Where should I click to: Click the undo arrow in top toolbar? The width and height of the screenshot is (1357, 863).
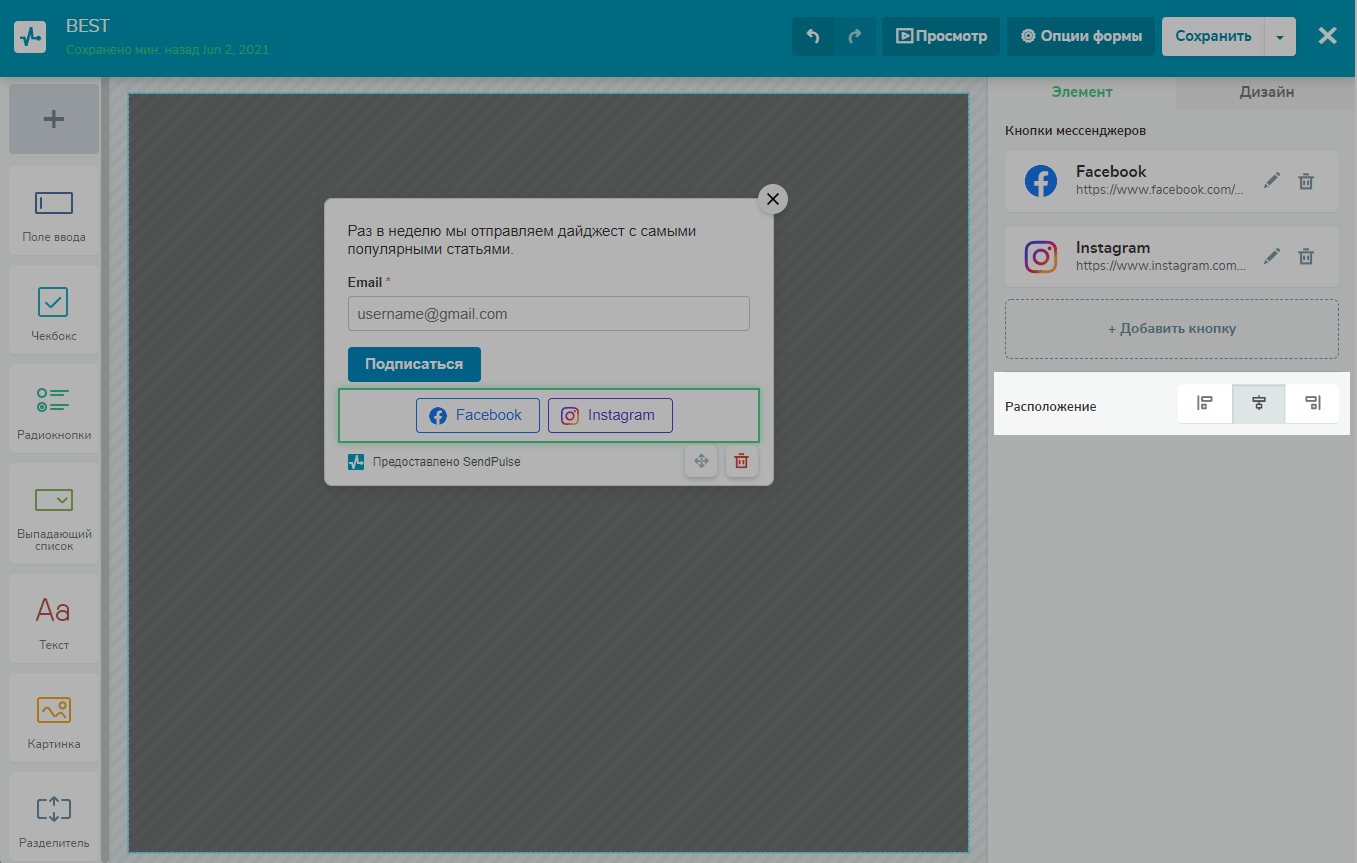coord(813,36)
